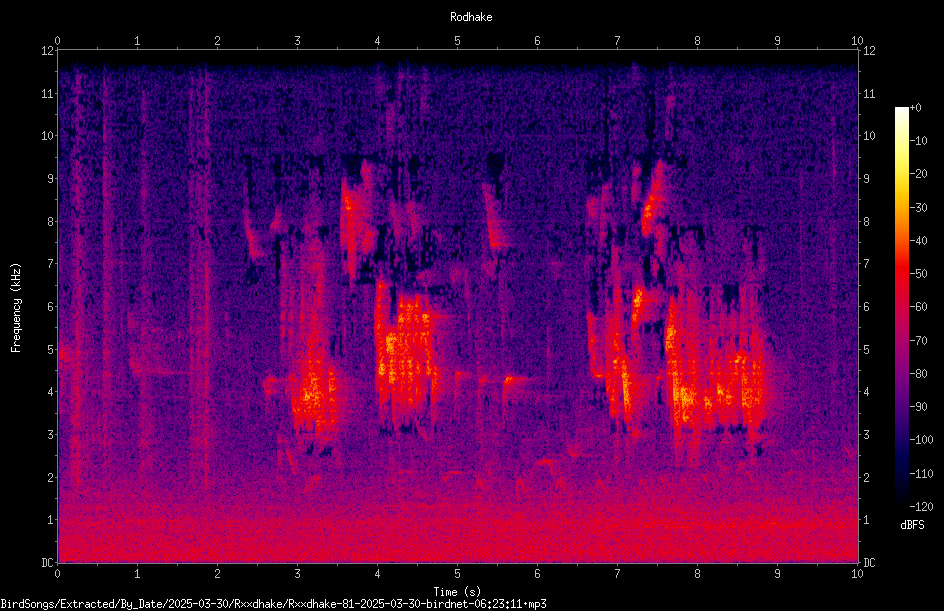Click the 2 label on the left frequency axis

point(51,477)
